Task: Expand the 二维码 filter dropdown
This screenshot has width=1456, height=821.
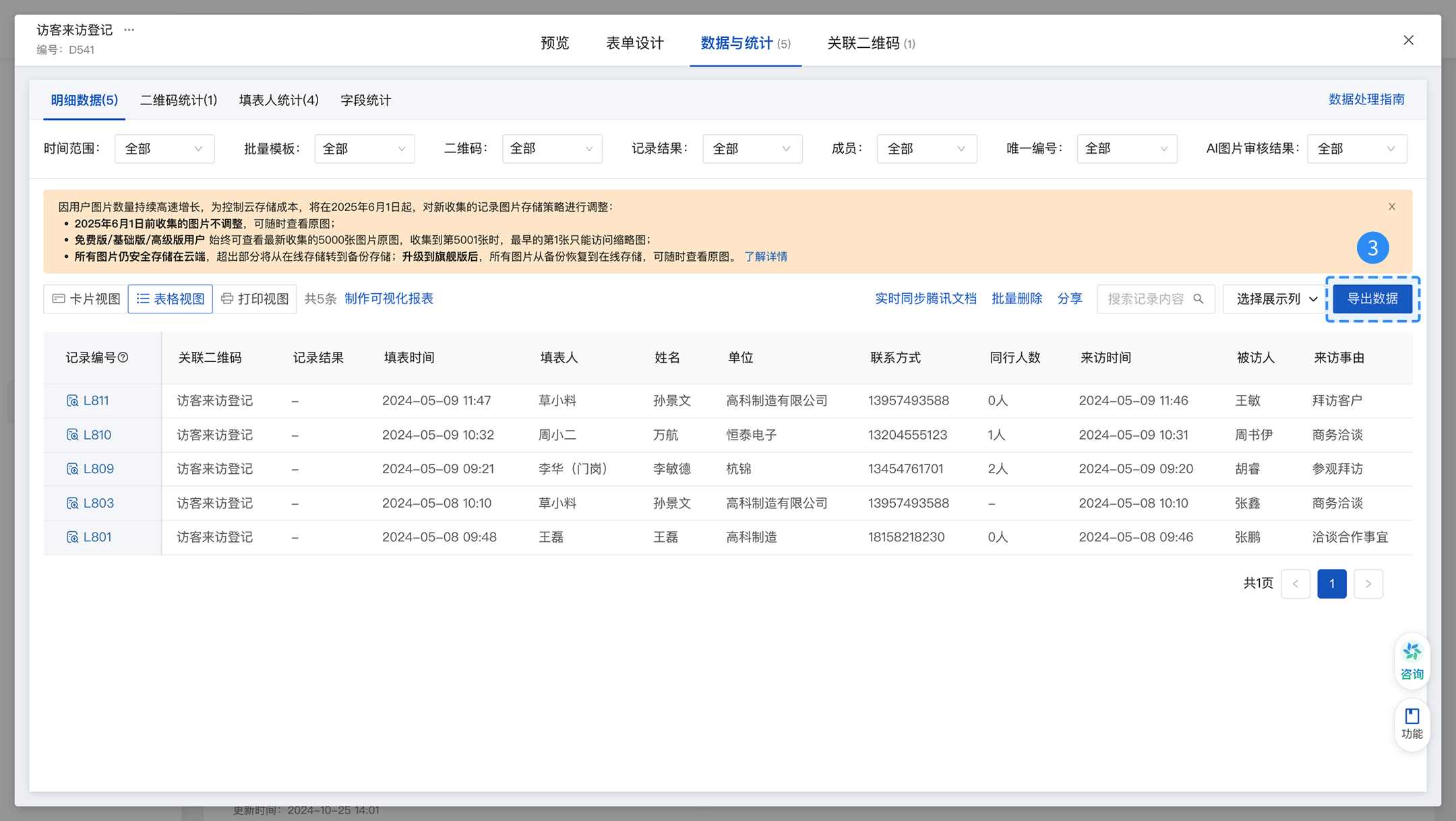Action: [552, 149]
